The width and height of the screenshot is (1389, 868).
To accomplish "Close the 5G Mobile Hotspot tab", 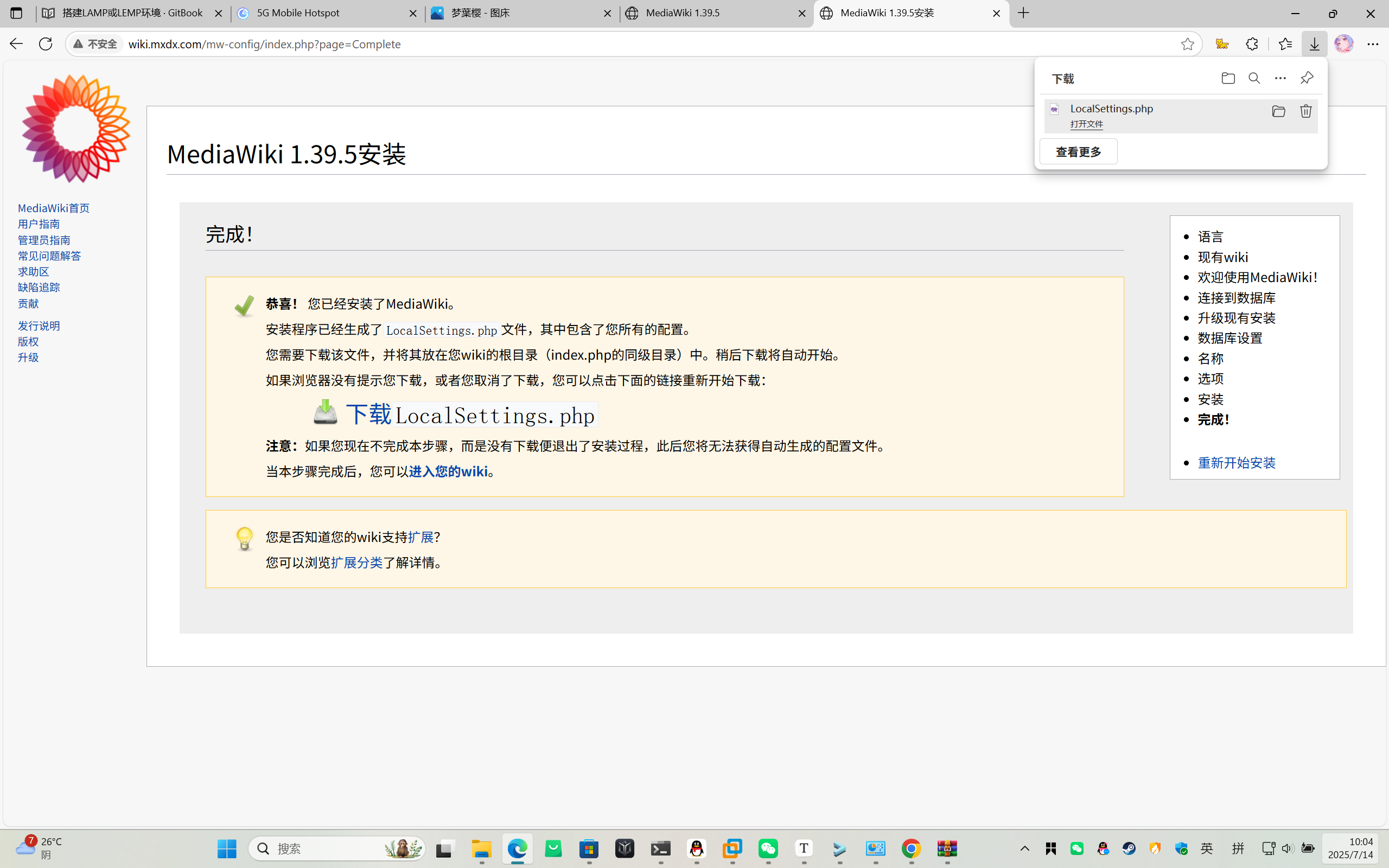I will pos(413,13).
